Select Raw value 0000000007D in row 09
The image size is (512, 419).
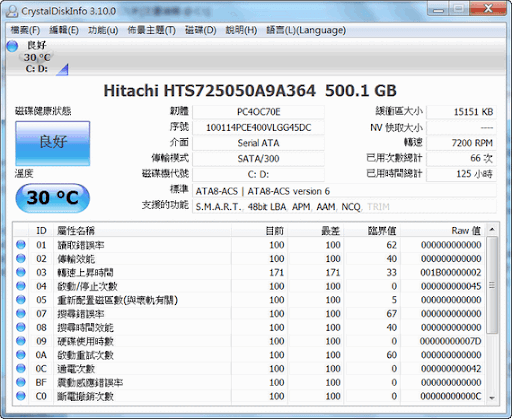click(x=451, y=341)
